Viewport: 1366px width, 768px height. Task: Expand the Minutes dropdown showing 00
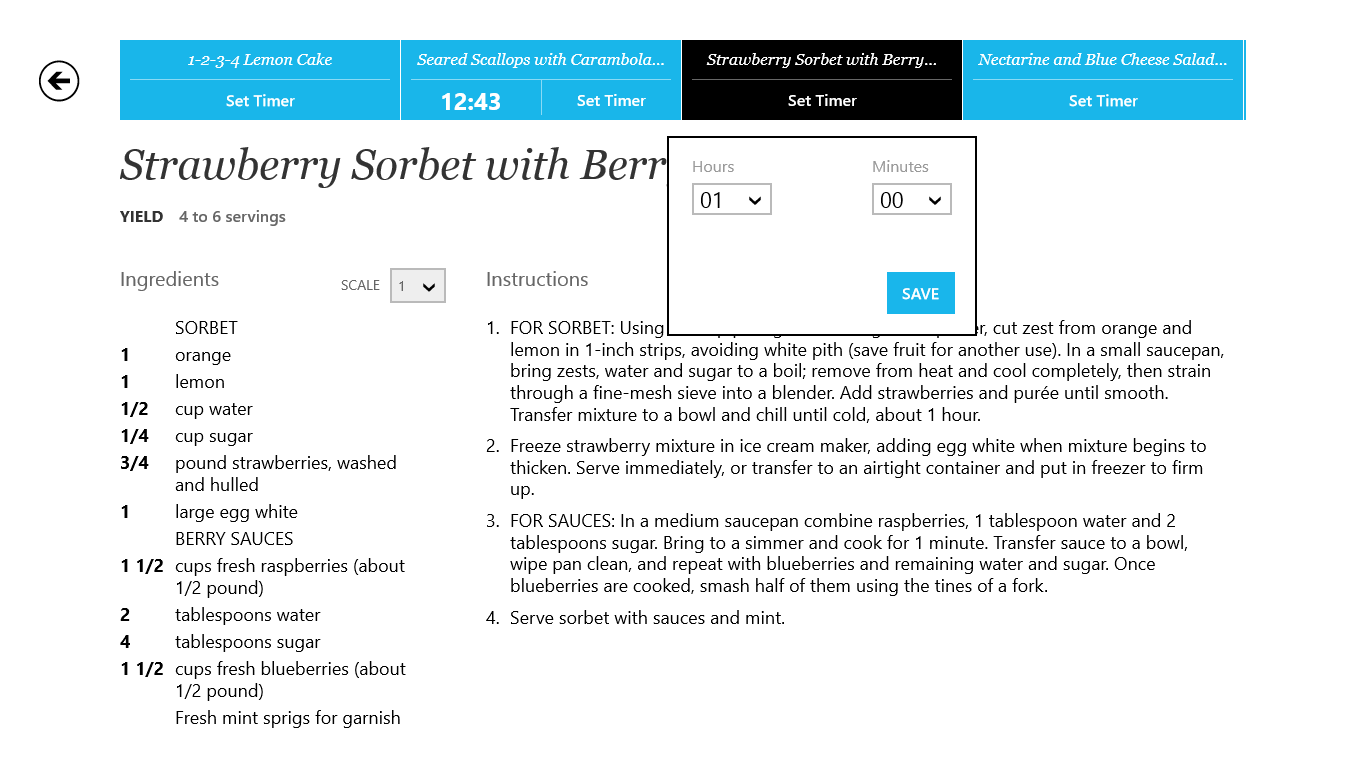[x=911, y=200]
